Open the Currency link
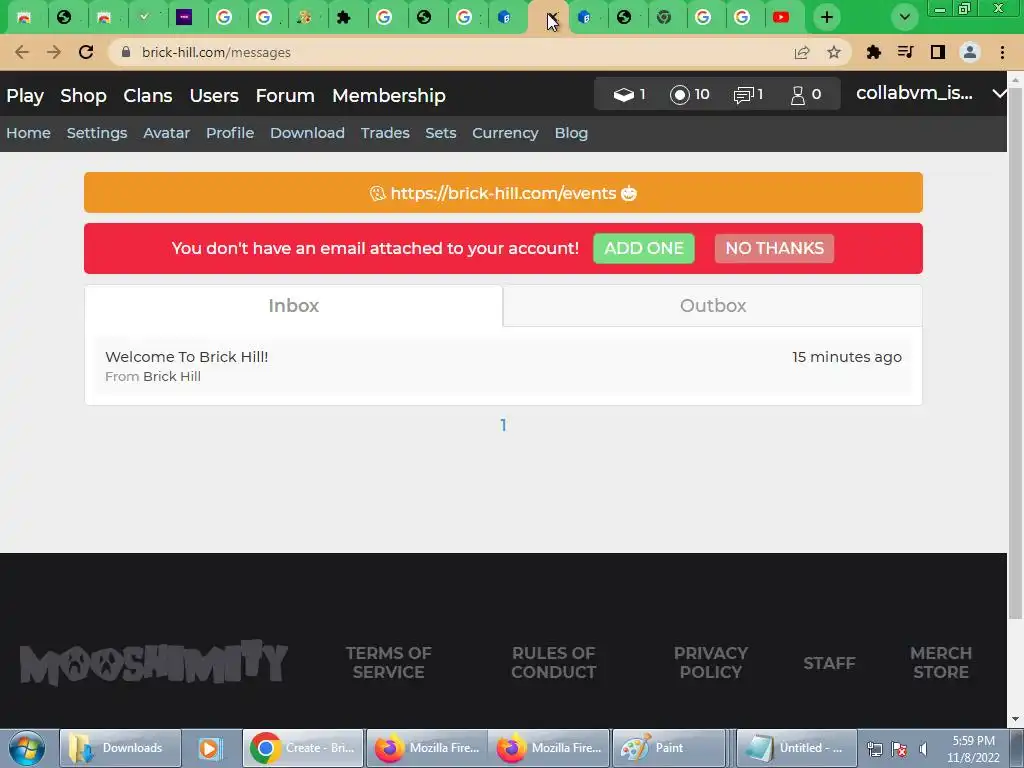Image resolution: width=1024 pixels, height=768 pixels. pyautogui.click(x=505, y=133)
